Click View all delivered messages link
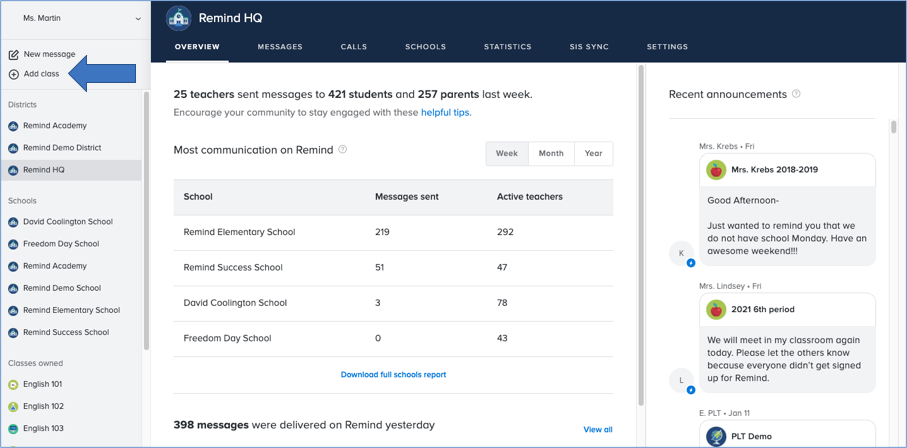Image resolution: width=907 pixels, height=448 pixels. click(597, 430)
